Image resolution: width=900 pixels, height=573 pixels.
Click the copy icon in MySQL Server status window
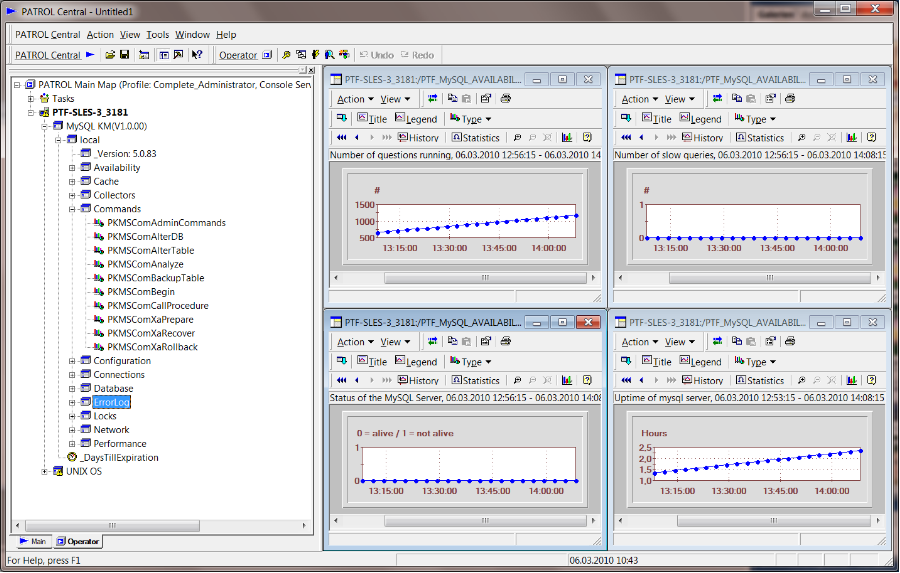[x=452, y=341]
